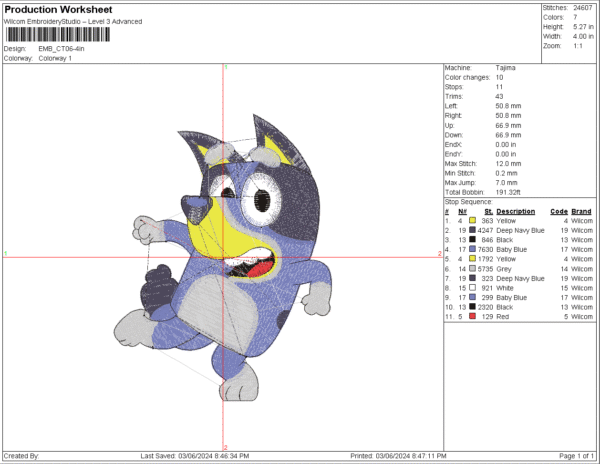The width and height of the screenshot is (600, 464).
Task: Select the stitch count 1792 in stop 5
Action: pyautogui.click(x=485, y=259)
